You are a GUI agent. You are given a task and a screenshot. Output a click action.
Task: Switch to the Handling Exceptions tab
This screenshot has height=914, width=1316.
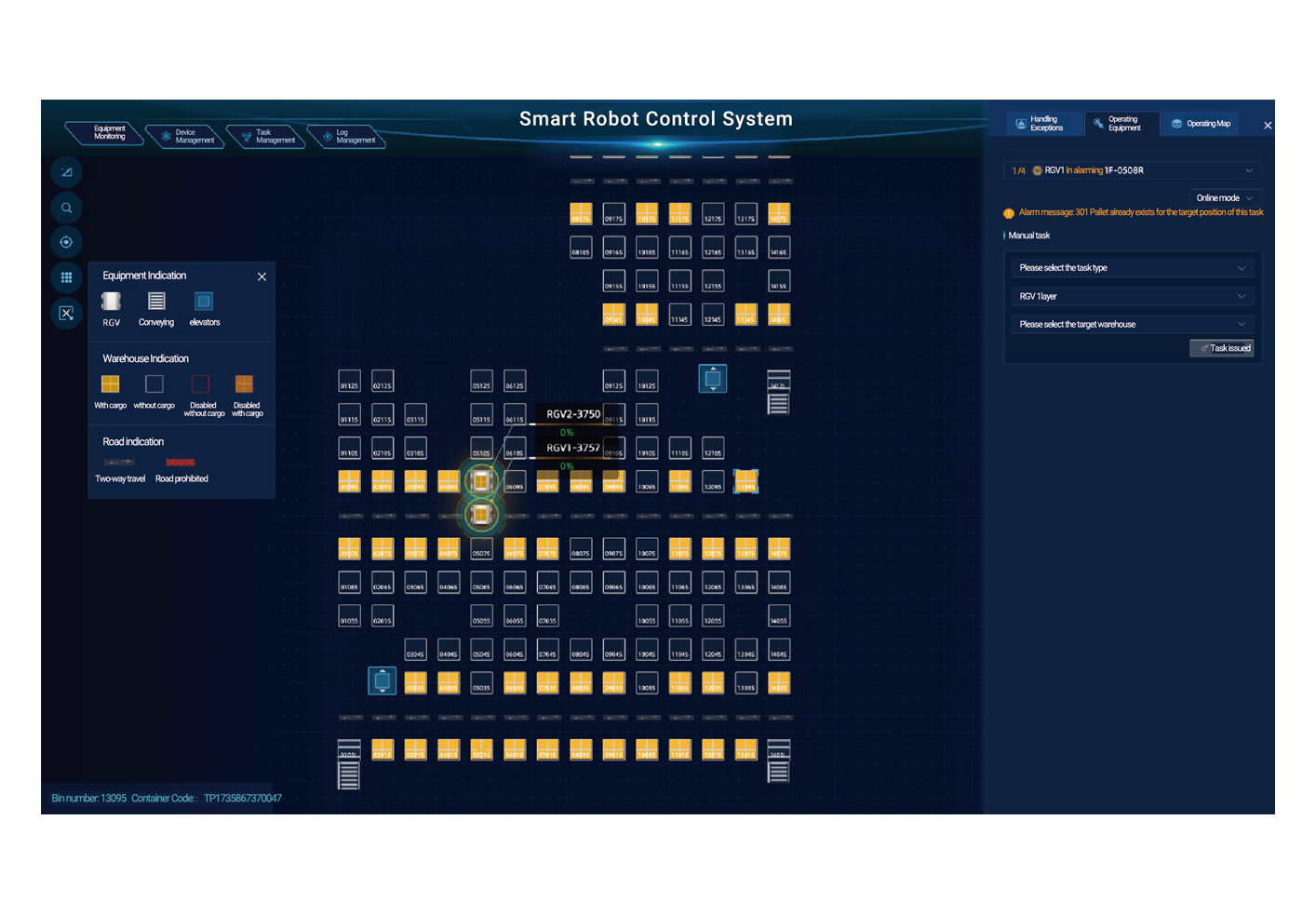pyautogui.click(x=1045, y=124)
